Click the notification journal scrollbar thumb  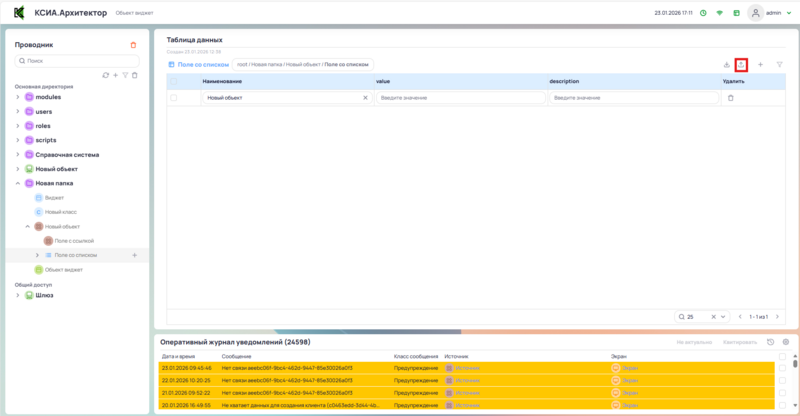(x=795, y=363)
